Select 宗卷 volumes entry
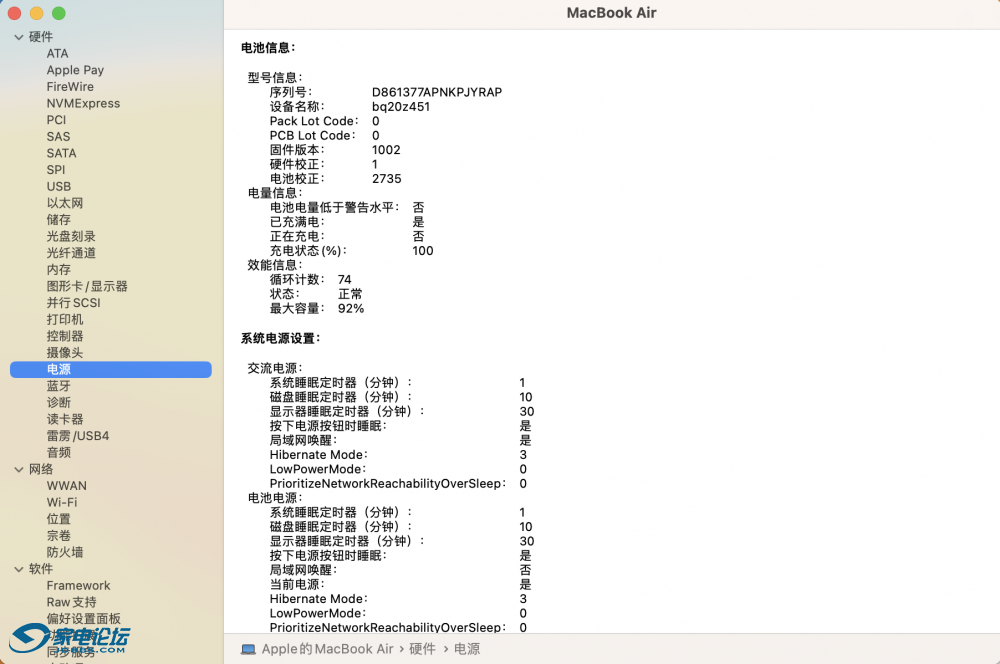 coord(59,536)
